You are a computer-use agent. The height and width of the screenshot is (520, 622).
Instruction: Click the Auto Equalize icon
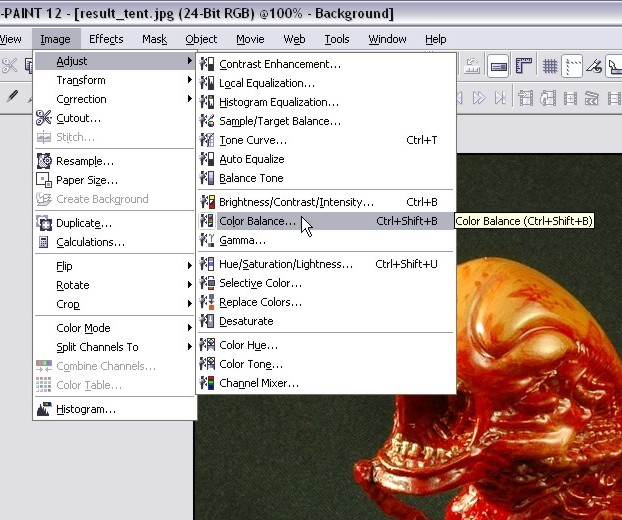(207, 159)
